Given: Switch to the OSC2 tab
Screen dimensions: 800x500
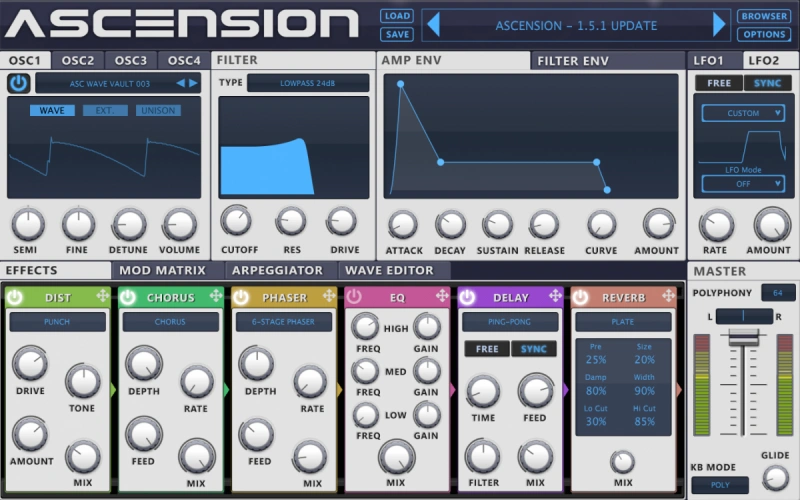Looking at the screenshot, I should [x=78, y=60].
